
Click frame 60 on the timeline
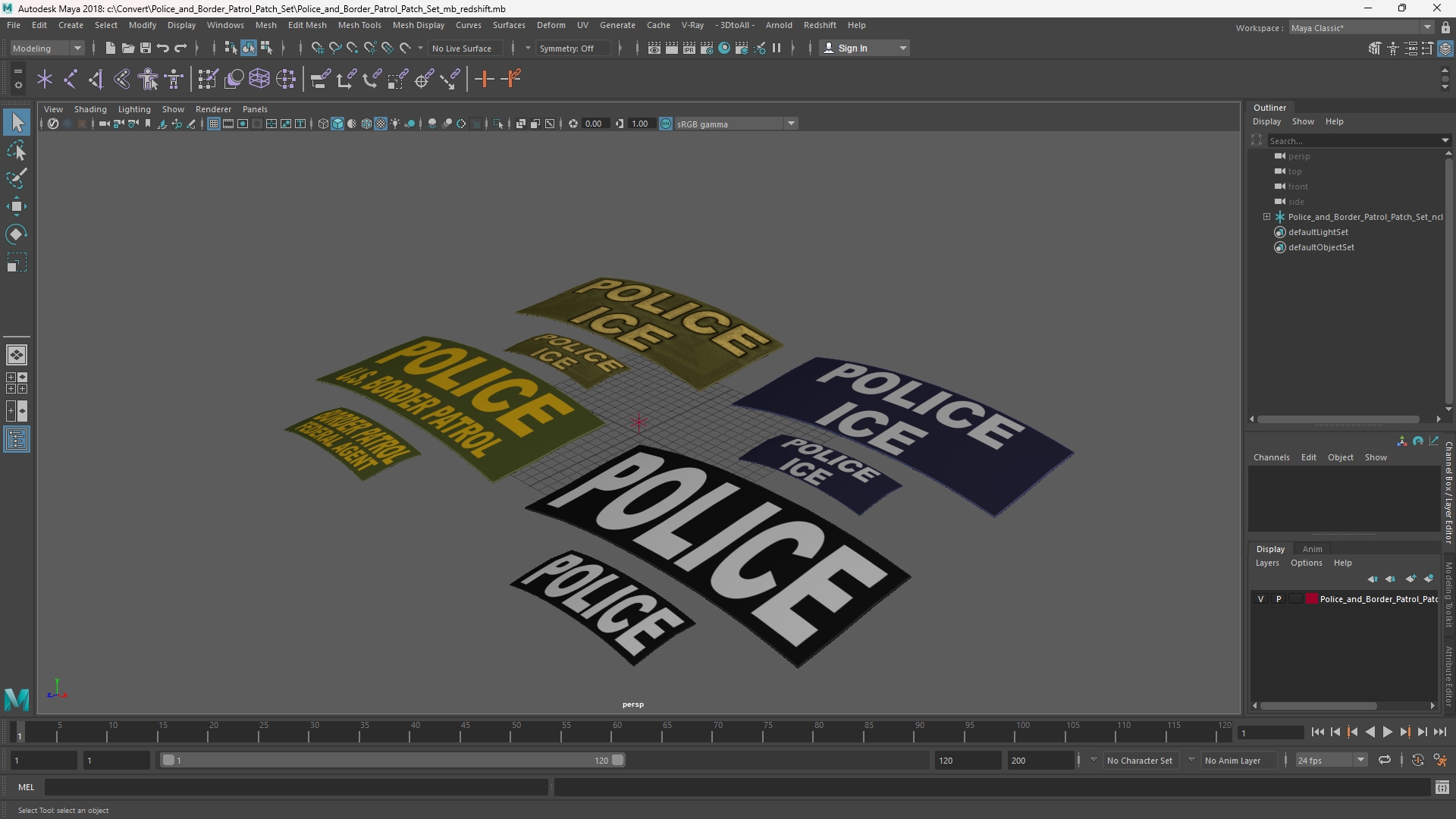tap(617, 732)
